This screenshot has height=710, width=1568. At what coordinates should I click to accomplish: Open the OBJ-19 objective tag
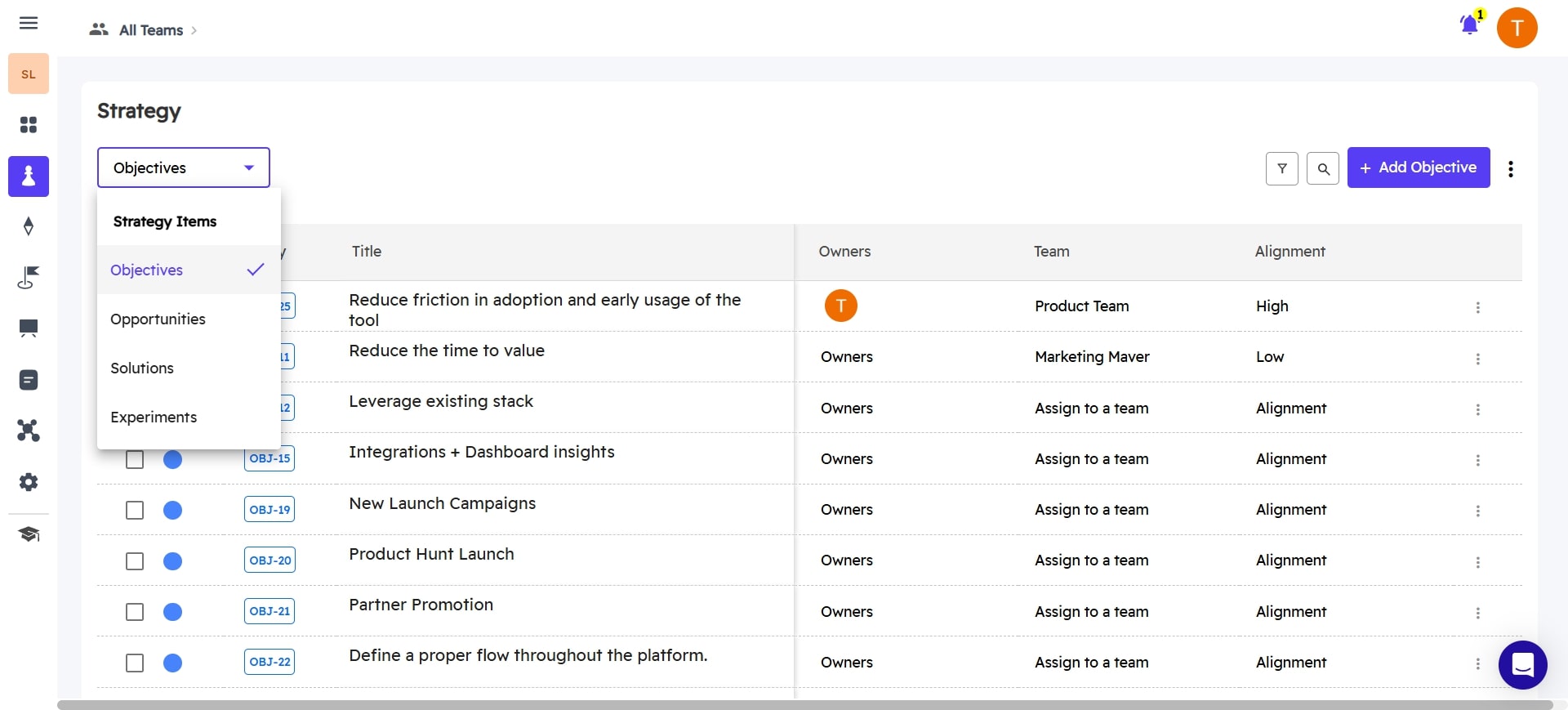click(x=269, y=509)
